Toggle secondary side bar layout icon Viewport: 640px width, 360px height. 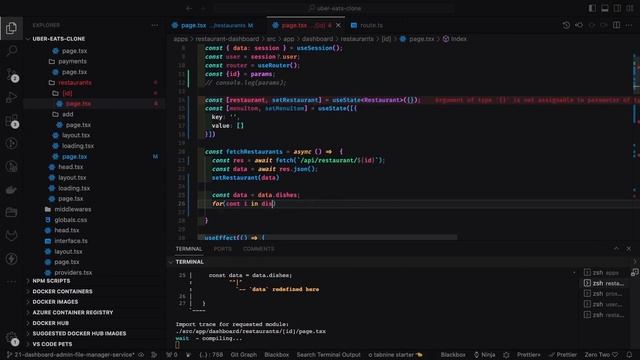click(617, 8)
